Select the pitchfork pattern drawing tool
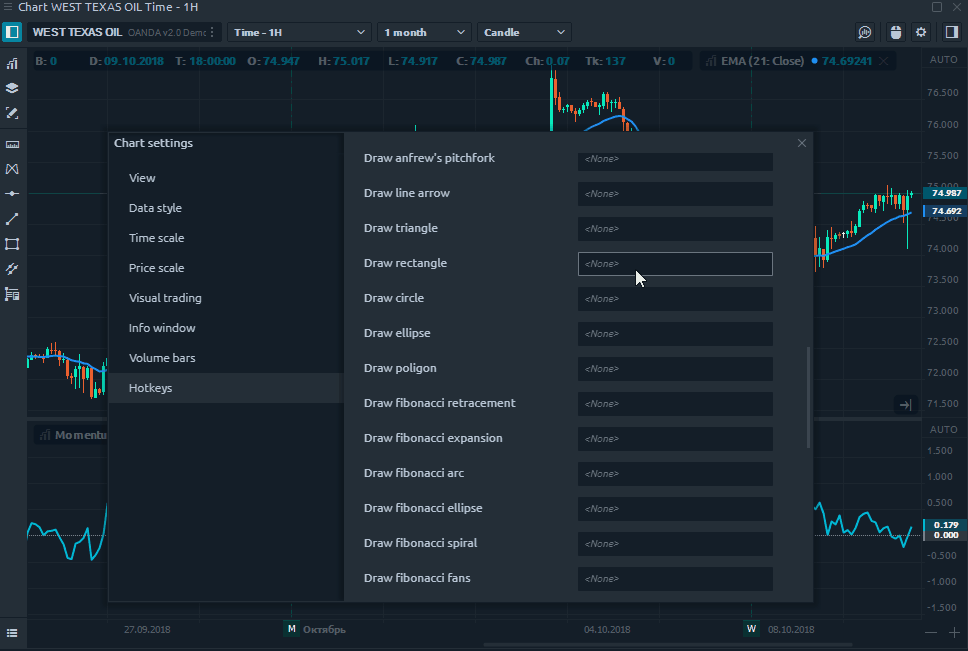Screen dimensions: 968x651 (12, 169)
